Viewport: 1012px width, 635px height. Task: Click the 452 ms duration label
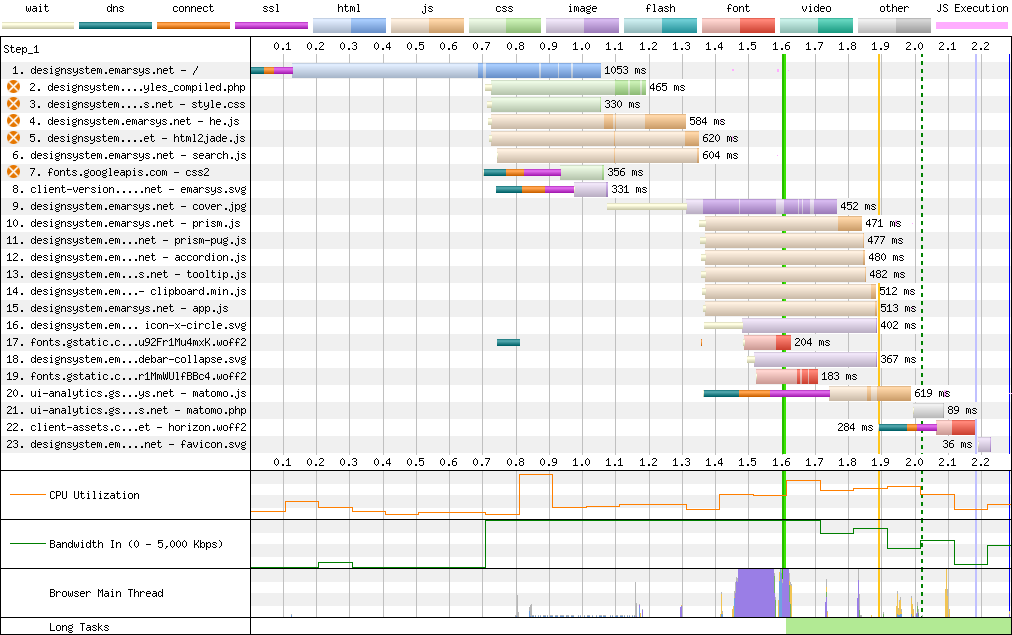pyautogui.click(x=858, y=207)
